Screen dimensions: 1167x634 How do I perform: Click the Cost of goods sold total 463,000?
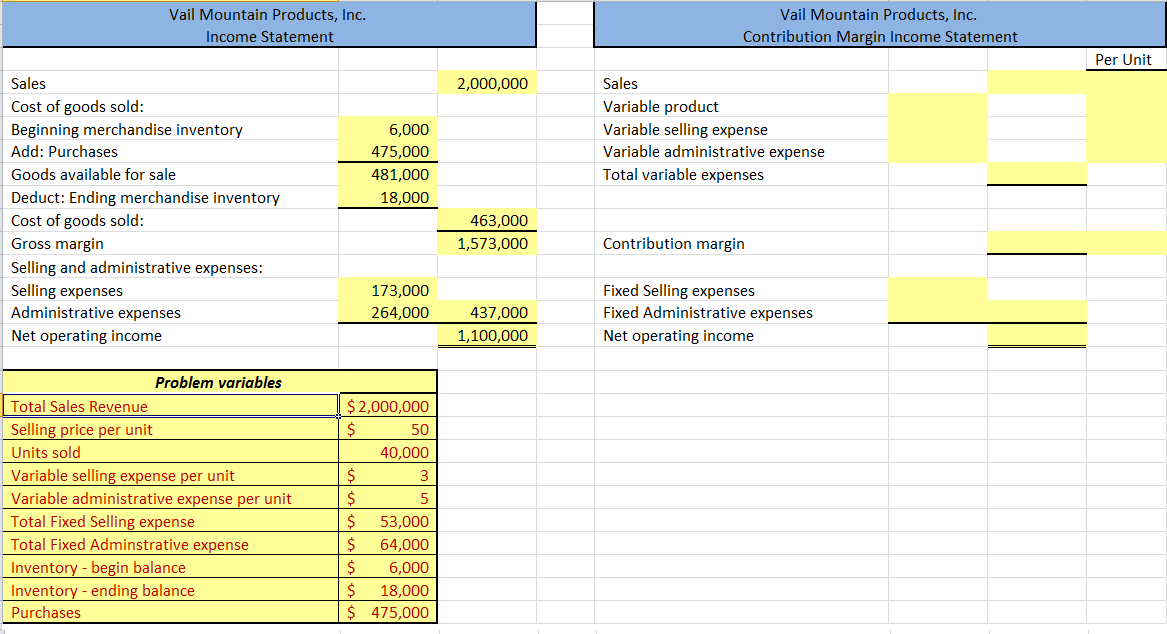(487, 221)
